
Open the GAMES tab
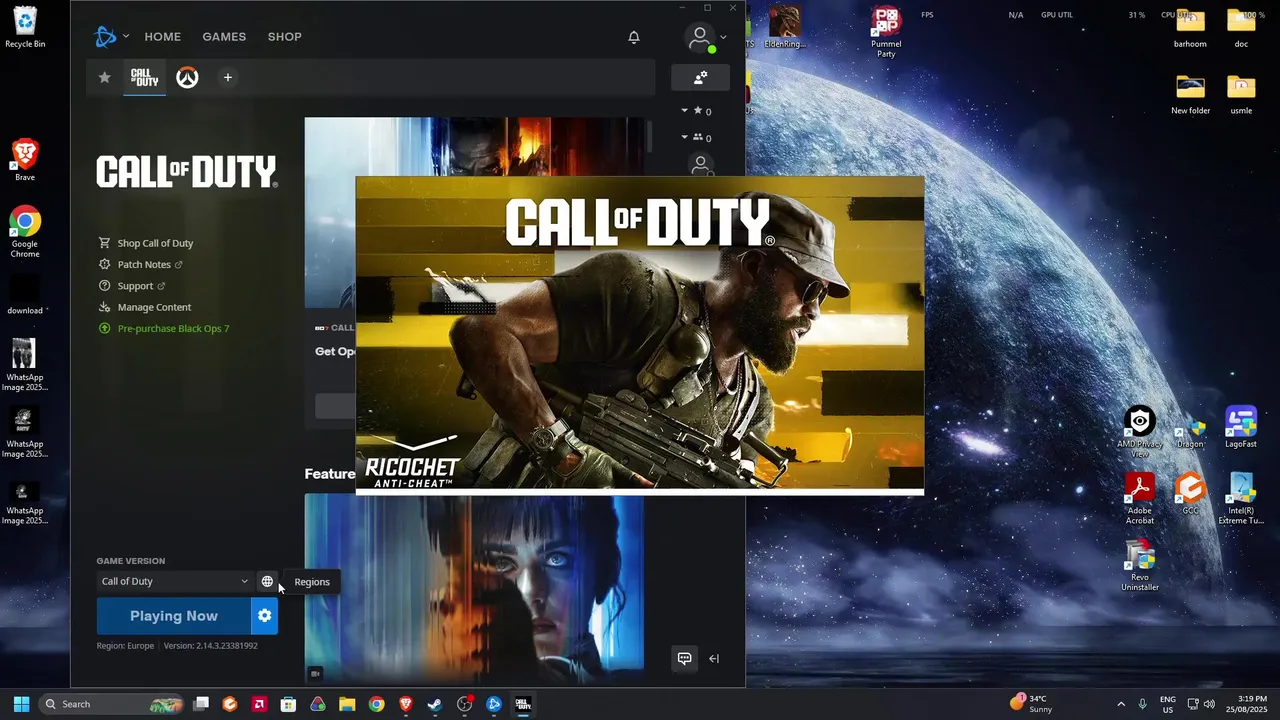point(224,37)
